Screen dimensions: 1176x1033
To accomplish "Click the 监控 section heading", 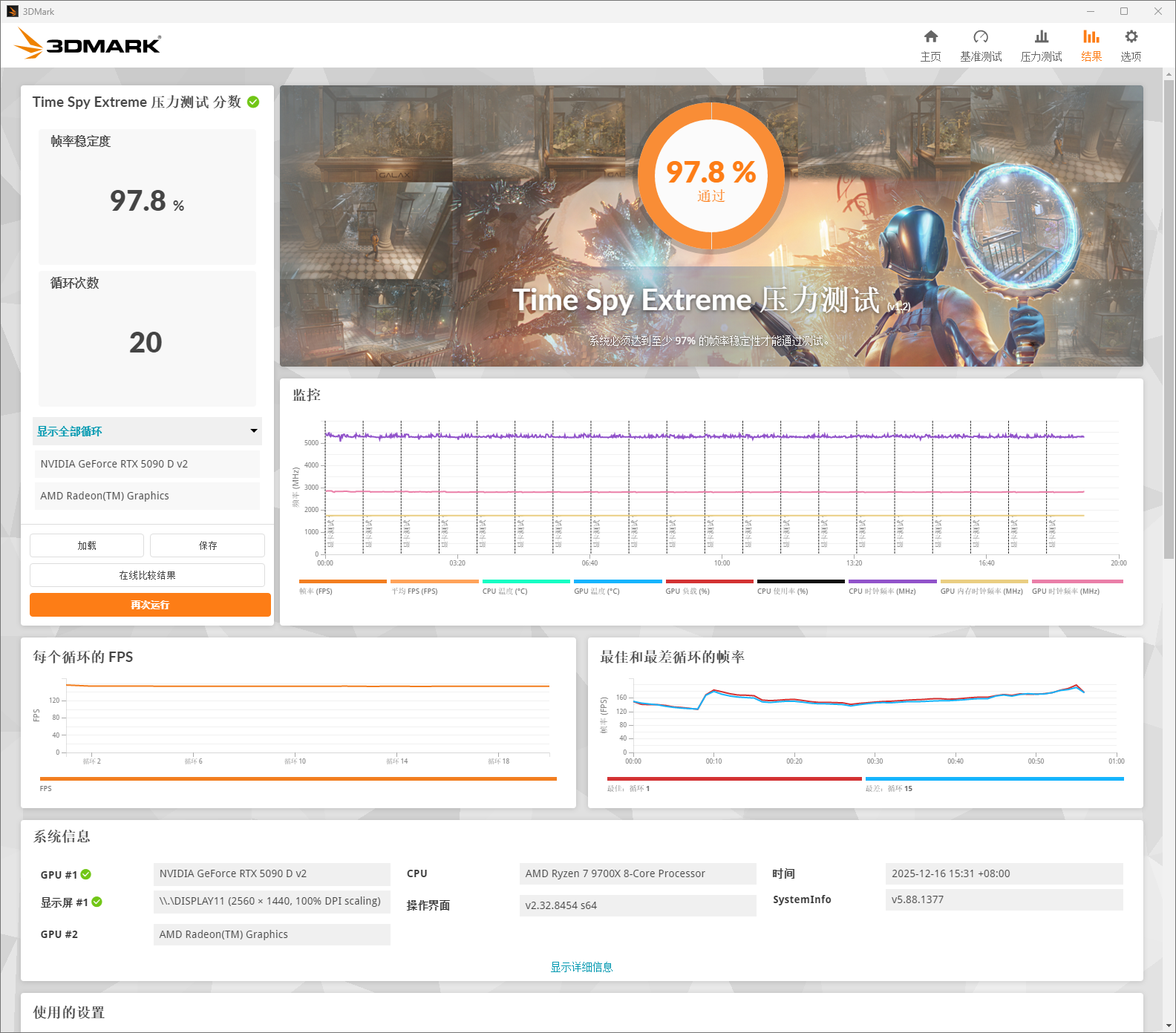I will [307, 395].
